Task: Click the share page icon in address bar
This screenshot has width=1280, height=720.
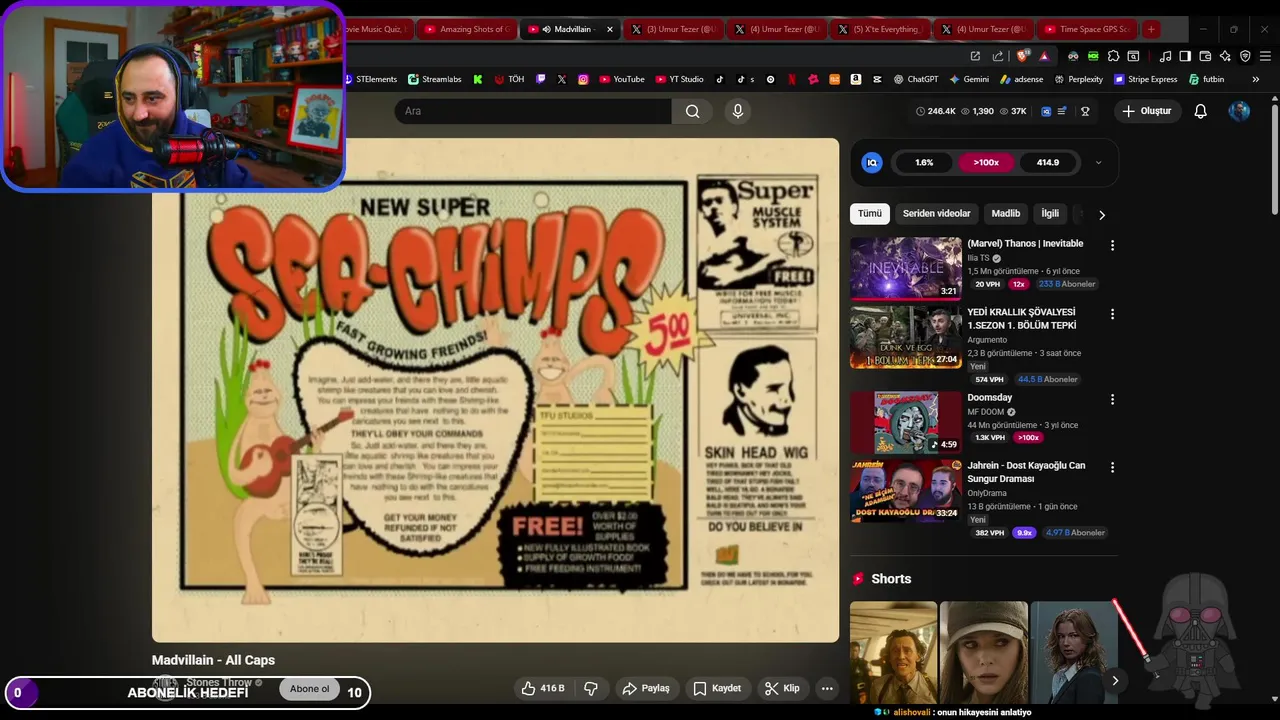Action: (1000, 56)
